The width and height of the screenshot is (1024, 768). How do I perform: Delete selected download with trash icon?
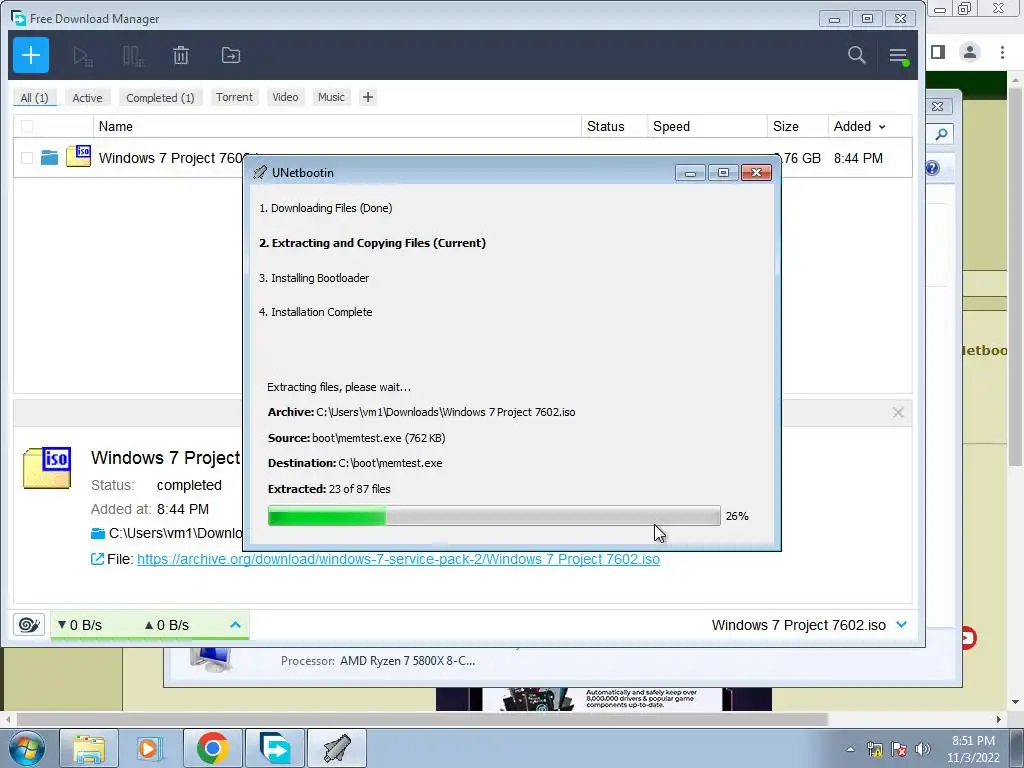pos(181,56)
